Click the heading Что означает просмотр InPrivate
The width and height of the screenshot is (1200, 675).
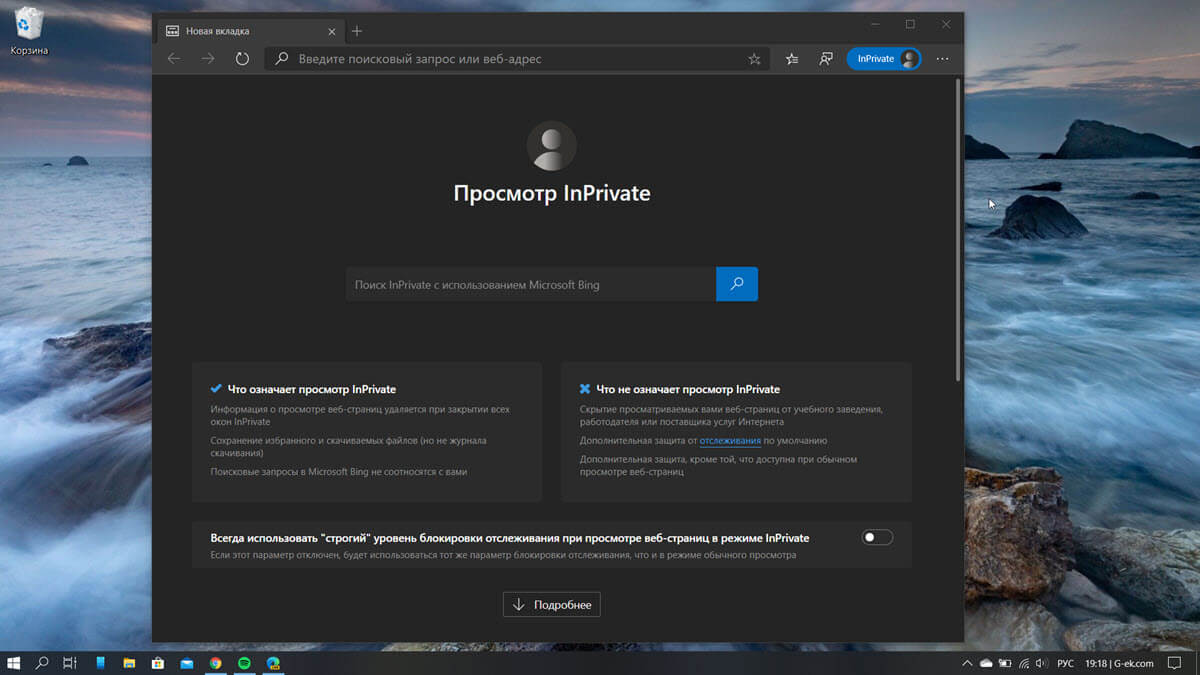click(x=312, y=389)
